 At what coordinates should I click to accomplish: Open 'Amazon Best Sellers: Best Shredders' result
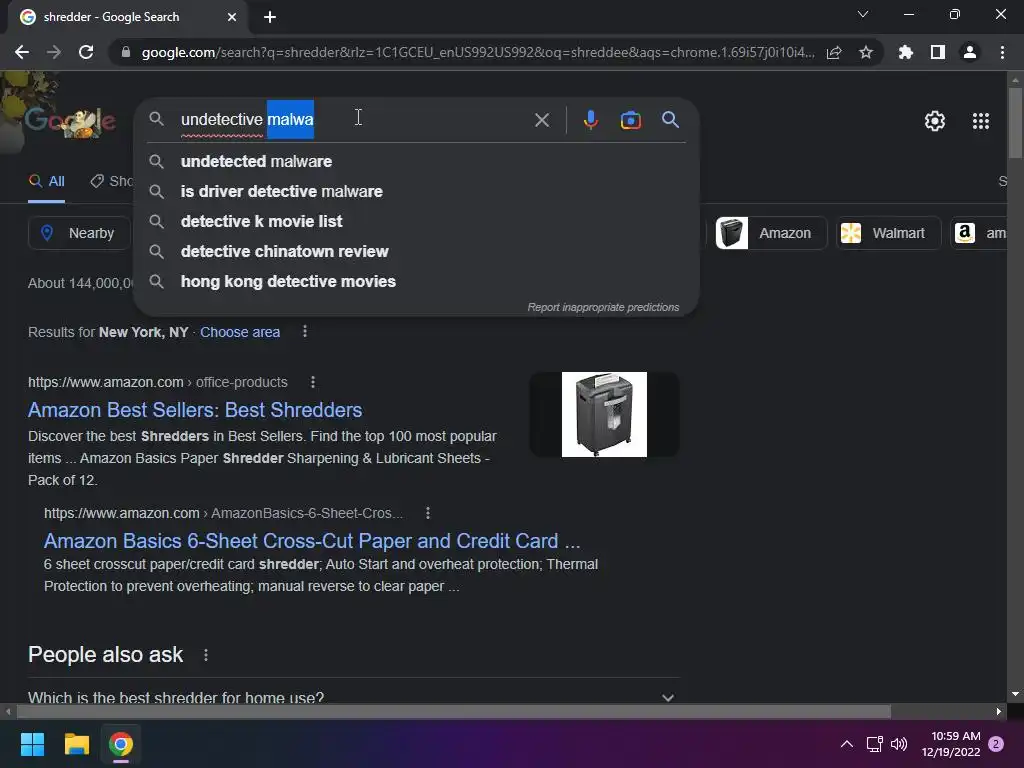(195, 410)
